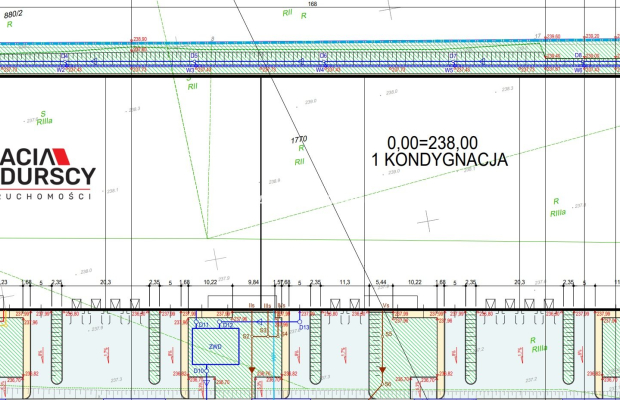Click the green "S RIIIa" land-class label
The height and width of the screenshot is (400, 620).
(x=43, y=118)
